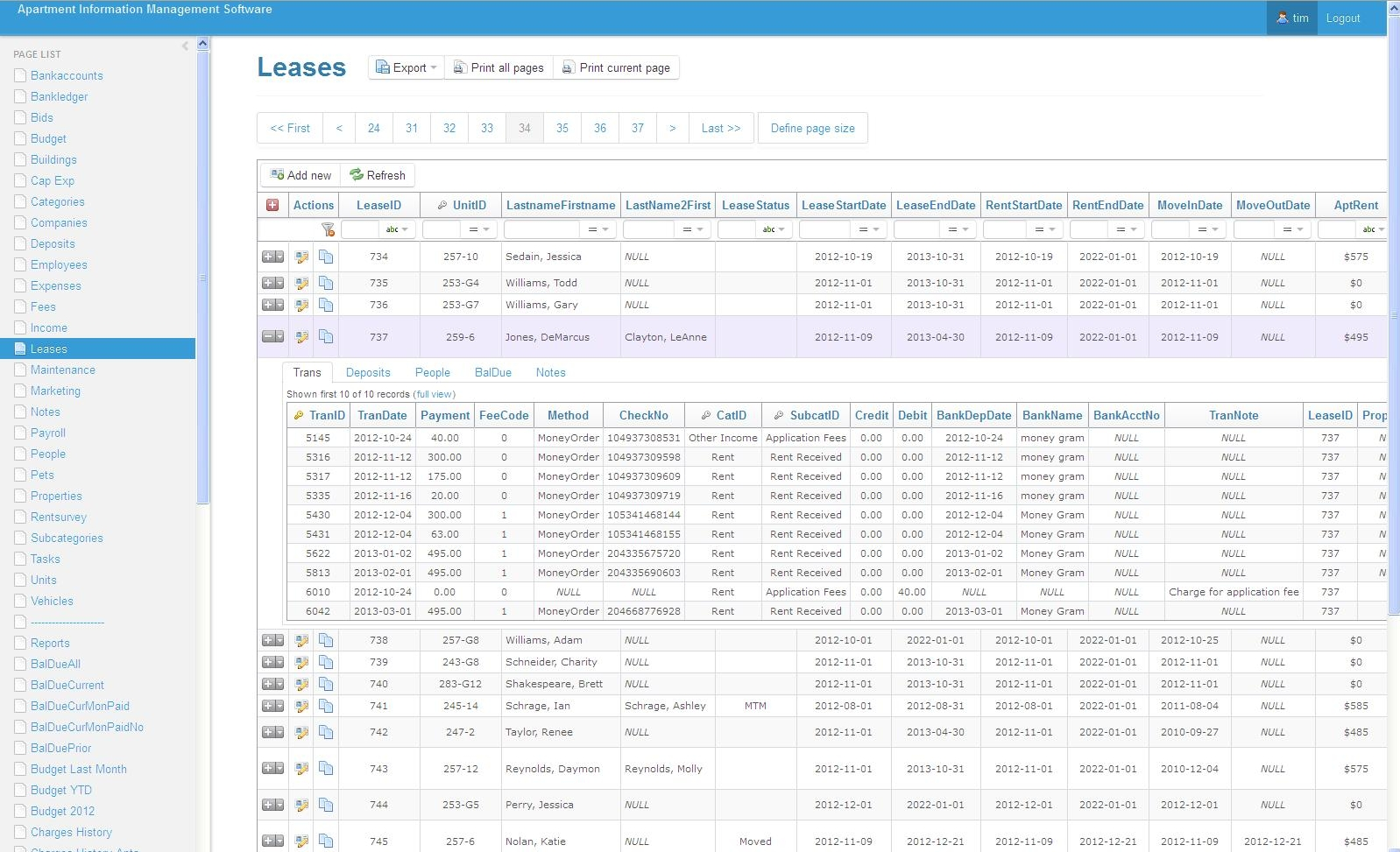Screen dimensions: 1400x852
Task: Click the Add new button
Action: [301, 175]
